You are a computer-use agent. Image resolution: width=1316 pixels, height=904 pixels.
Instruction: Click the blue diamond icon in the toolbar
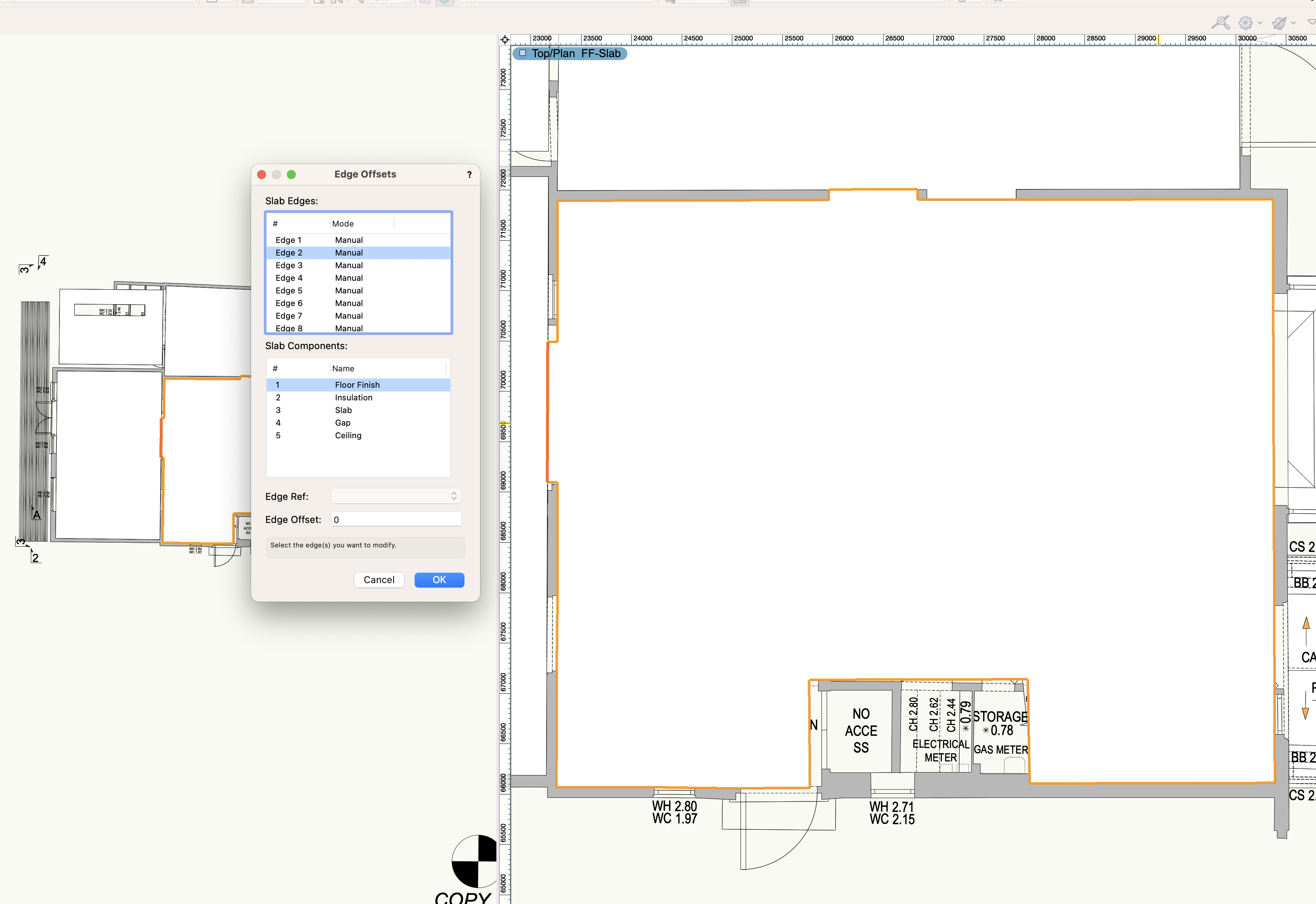coord(444,2)
